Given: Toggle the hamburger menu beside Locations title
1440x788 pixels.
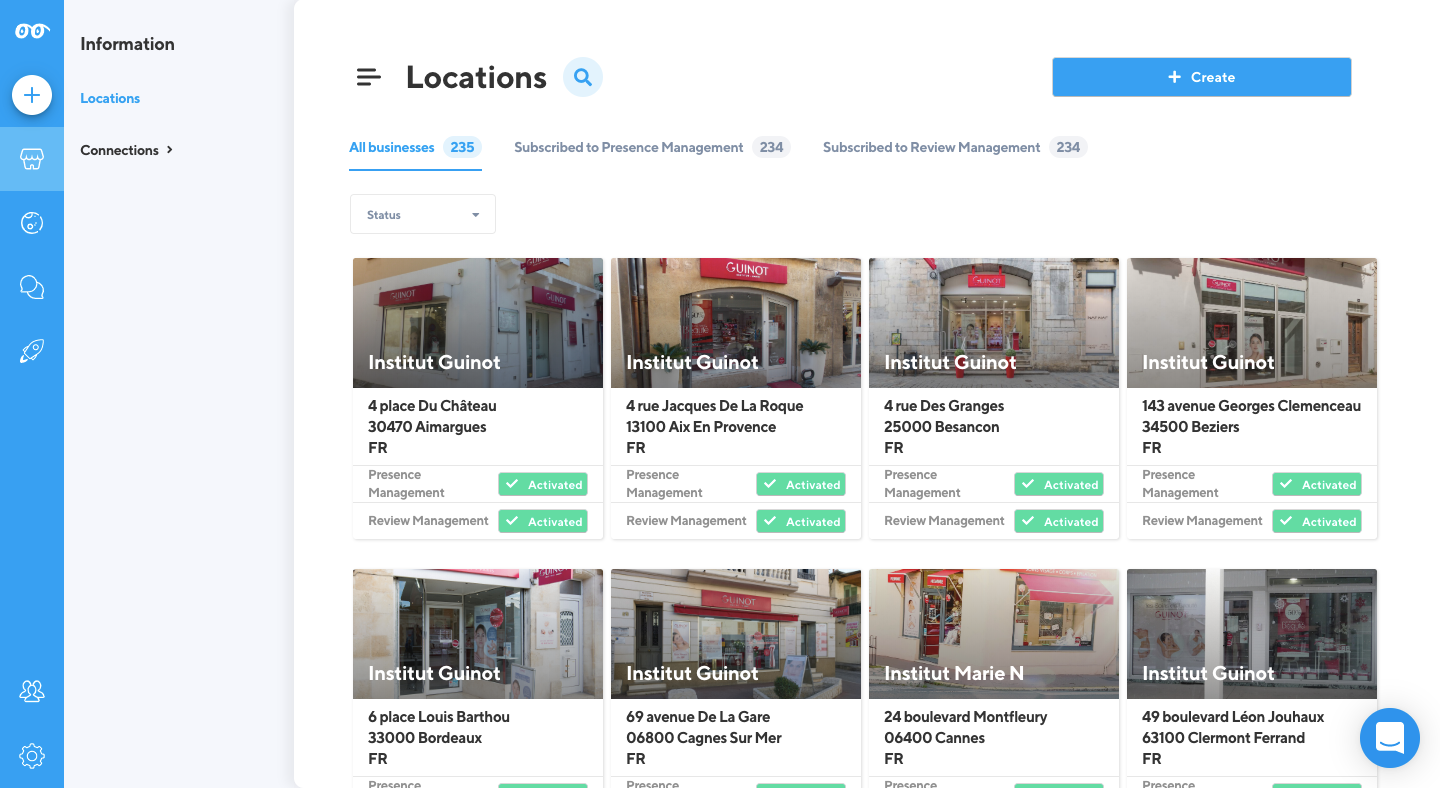Looking at the screenshot, I should click(369, 77).
